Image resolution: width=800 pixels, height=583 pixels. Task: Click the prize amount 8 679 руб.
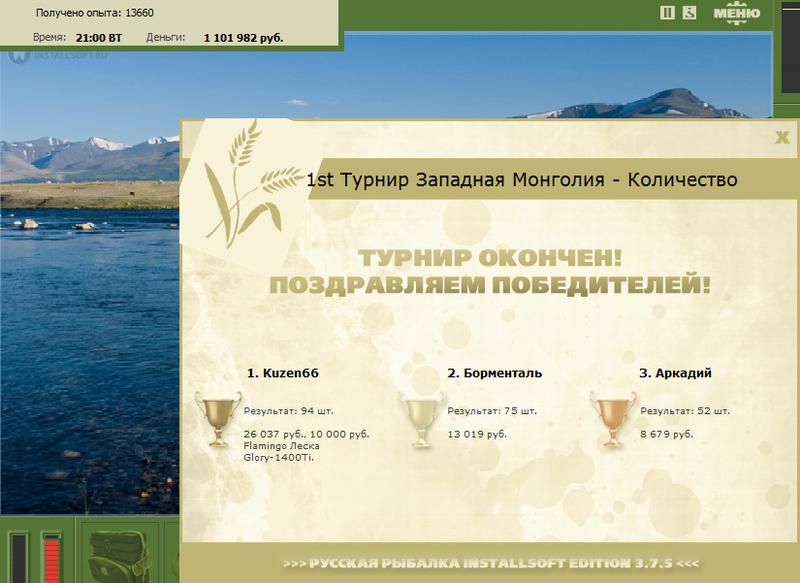pos(667,434)
